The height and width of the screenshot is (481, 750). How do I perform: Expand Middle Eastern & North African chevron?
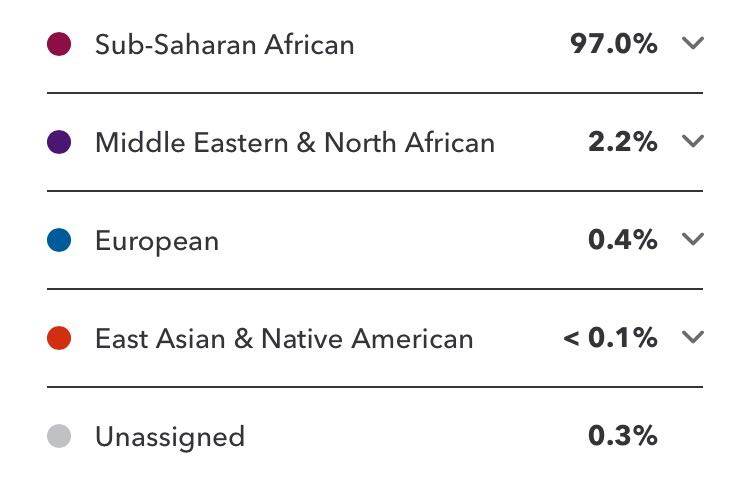[693, 142]
